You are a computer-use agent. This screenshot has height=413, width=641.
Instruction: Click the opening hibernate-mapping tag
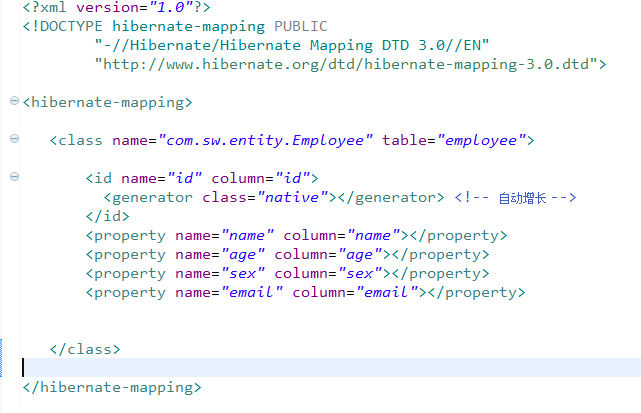108,102
